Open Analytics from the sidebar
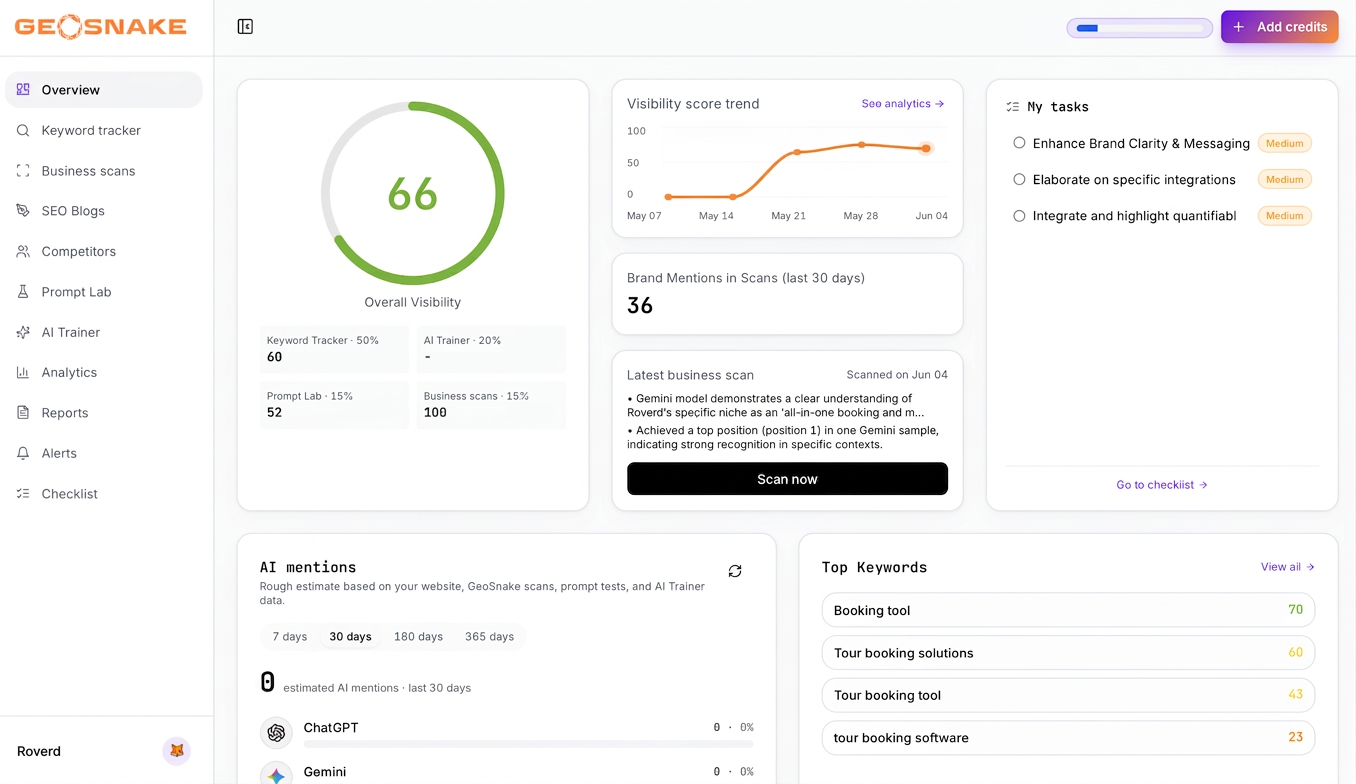This screenshot has width=1356, height=784. 104,372
